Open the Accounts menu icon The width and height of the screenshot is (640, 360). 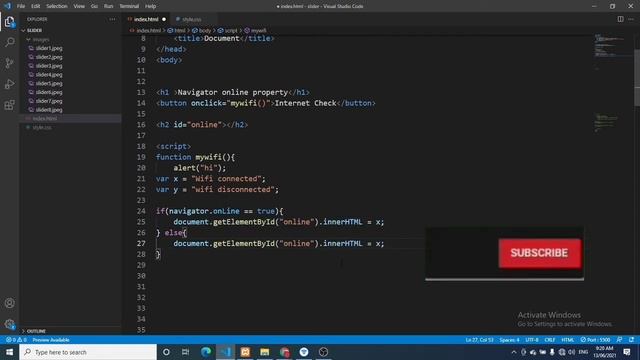9,303
